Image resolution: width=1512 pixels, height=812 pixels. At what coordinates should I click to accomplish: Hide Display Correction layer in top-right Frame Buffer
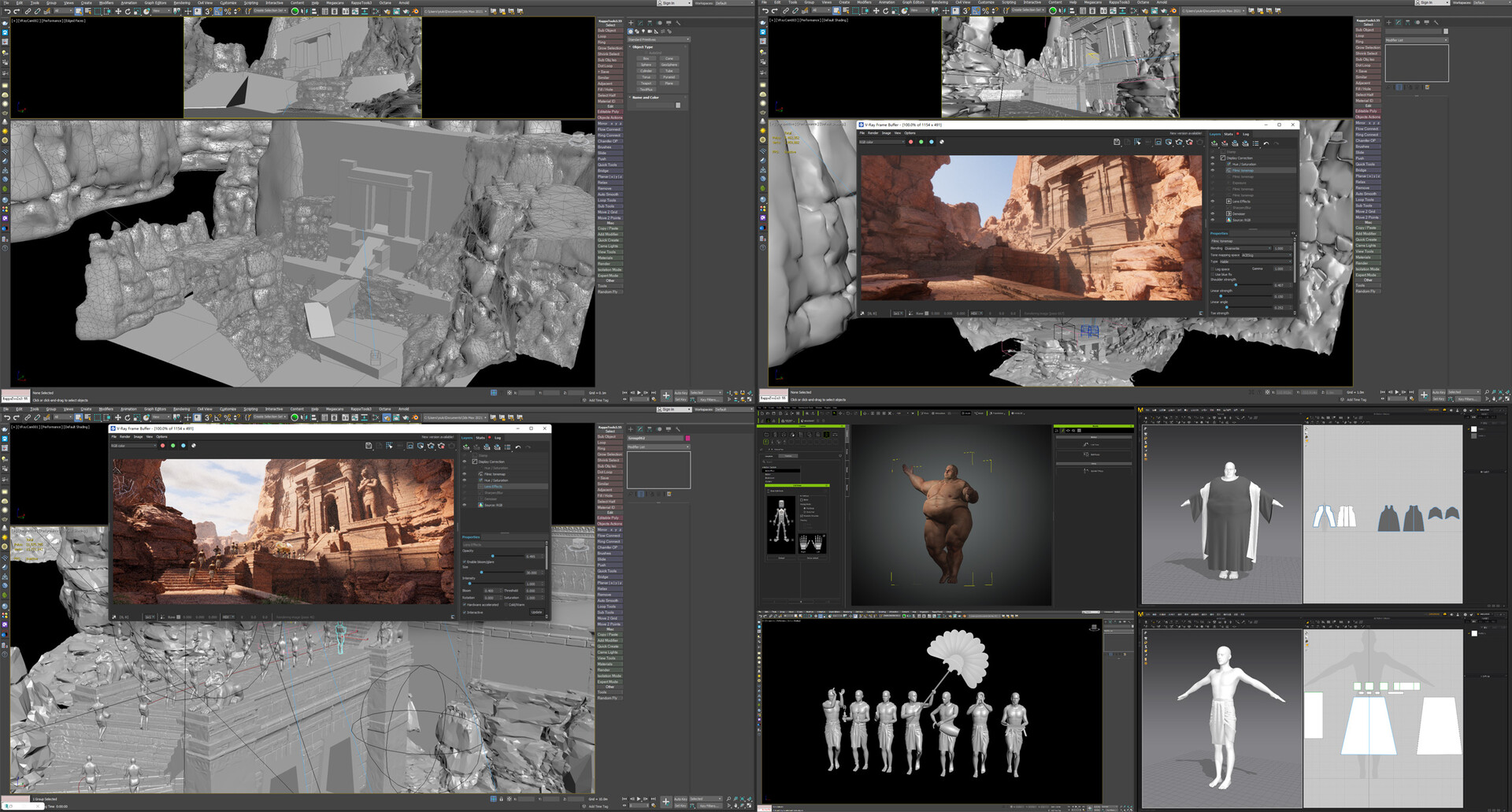point(1213,158)
